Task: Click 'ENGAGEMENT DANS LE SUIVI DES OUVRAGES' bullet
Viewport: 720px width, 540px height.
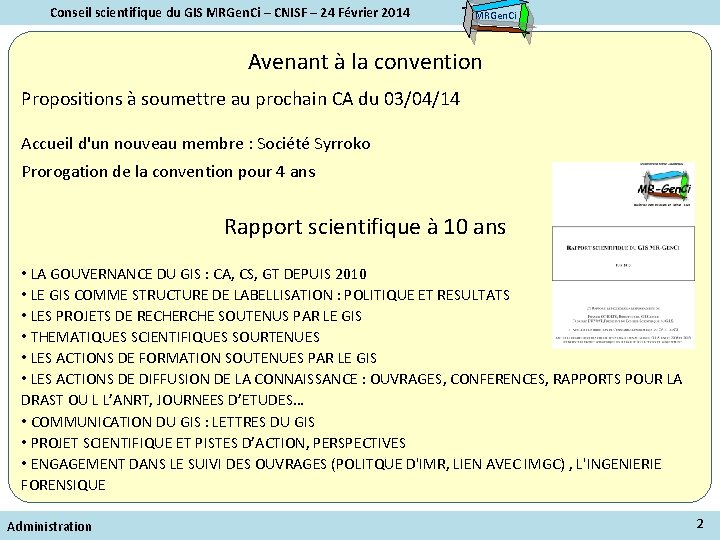Action: click(342, 474)
